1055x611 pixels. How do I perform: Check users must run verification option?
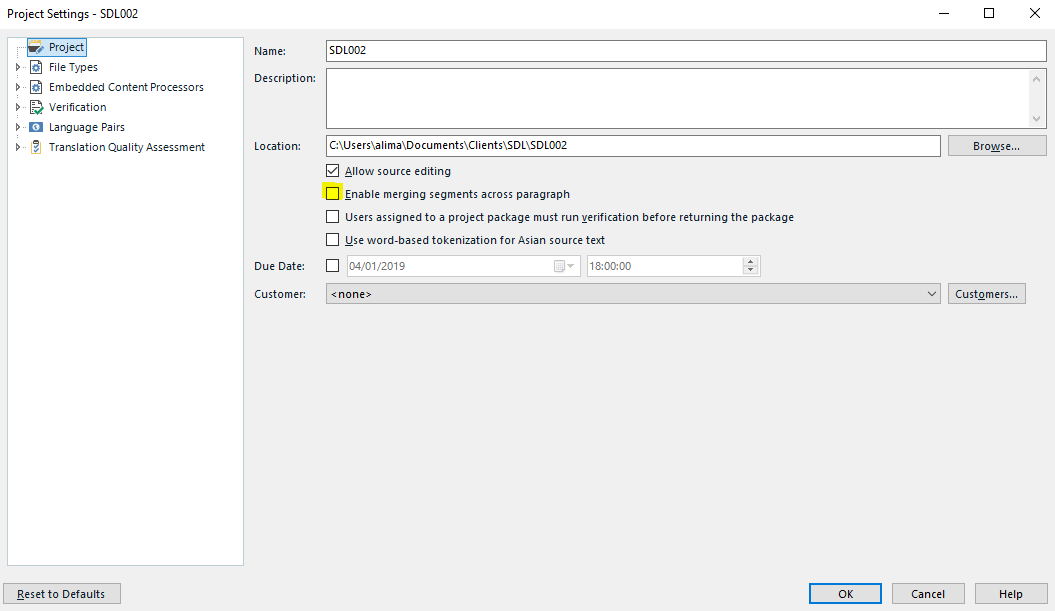pos(332,217)
